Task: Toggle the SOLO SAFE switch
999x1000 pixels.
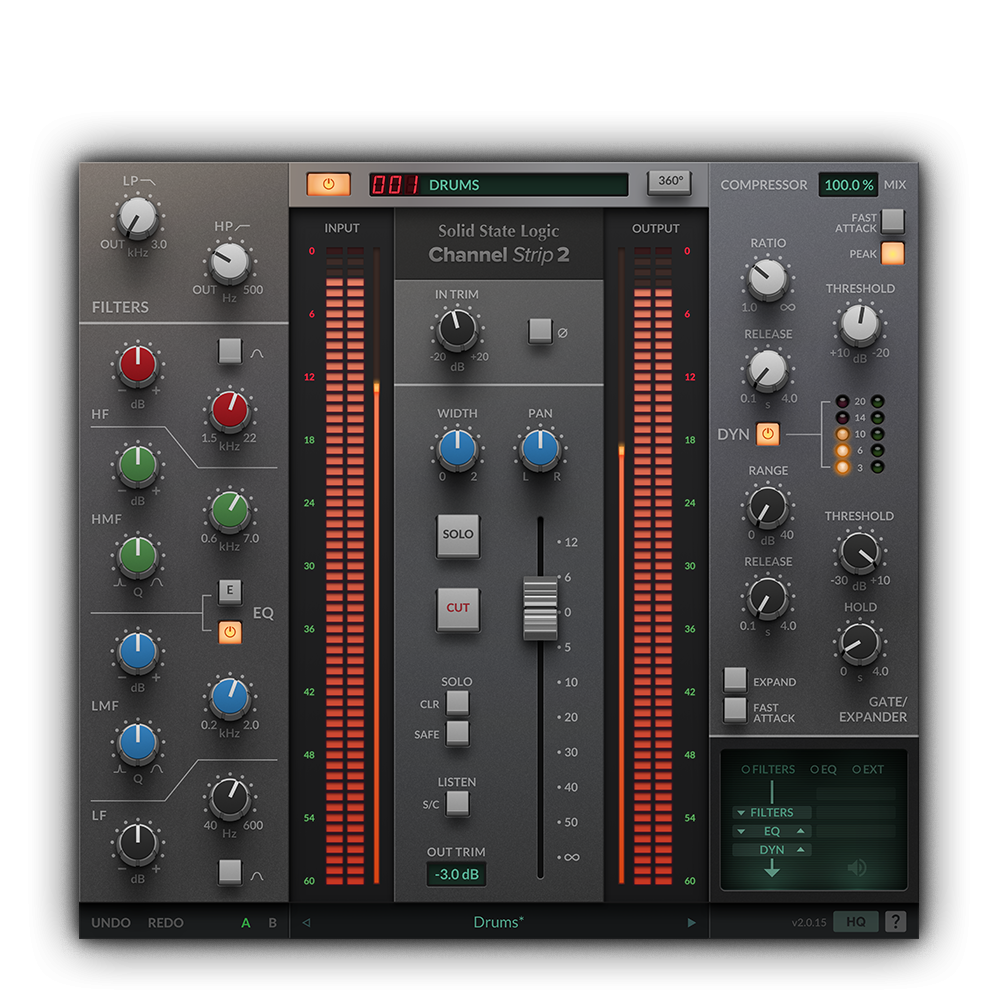Action: click(x=457, y=733)
